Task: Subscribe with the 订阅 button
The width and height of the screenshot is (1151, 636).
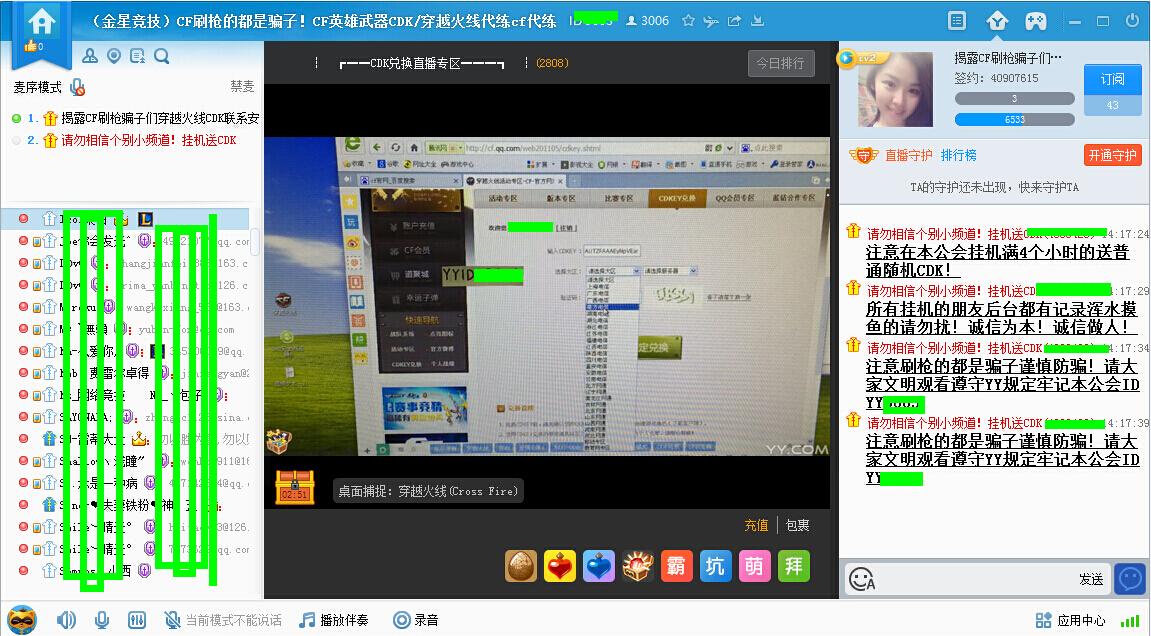Action: click(x=1112, y=79)
